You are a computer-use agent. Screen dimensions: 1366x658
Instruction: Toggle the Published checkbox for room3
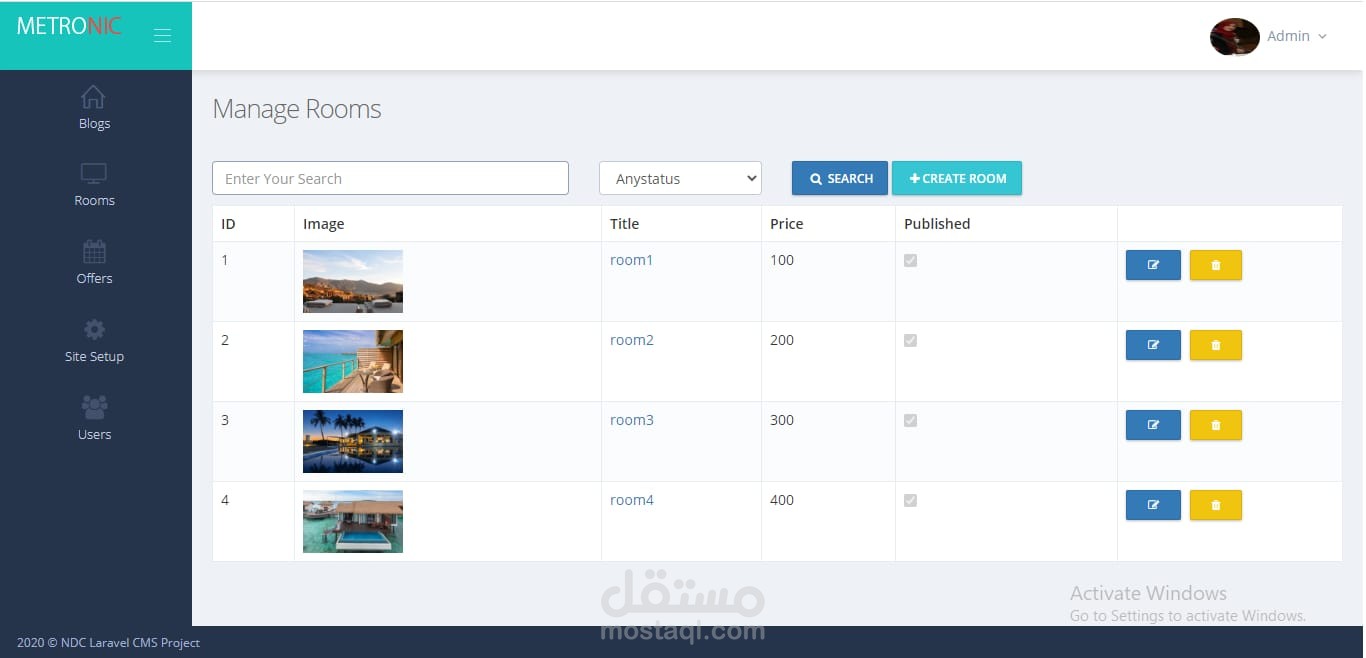910,420
